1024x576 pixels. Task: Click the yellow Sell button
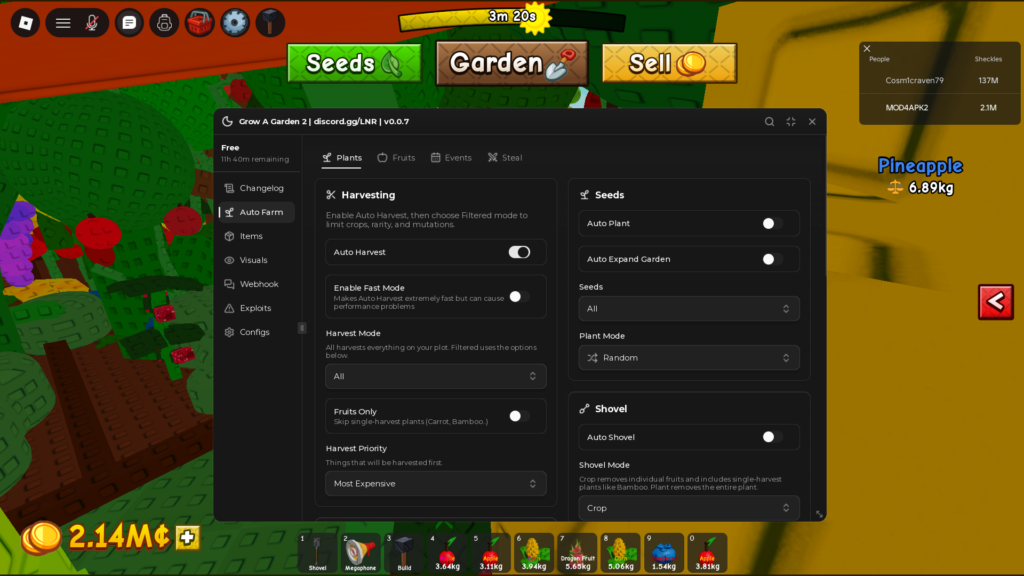669,63
